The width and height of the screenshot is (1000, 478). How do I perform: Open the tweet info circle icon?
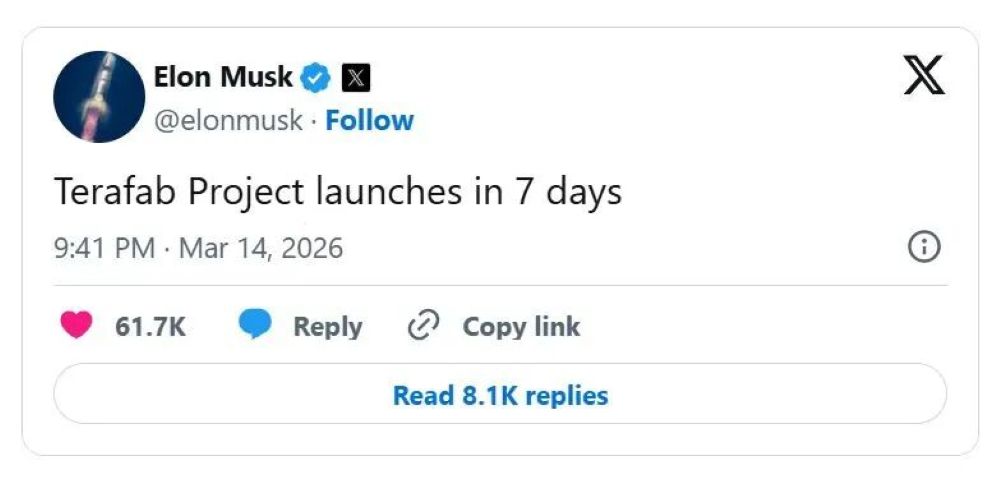[x=923, y=247]
